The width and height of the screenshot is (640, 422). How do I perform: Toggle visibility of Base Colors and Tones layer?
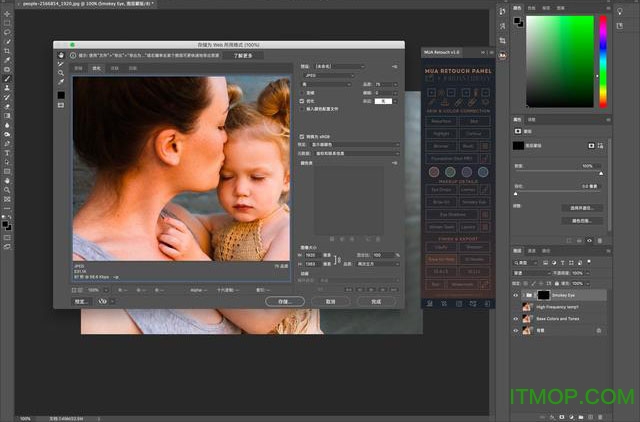point(516,319)
